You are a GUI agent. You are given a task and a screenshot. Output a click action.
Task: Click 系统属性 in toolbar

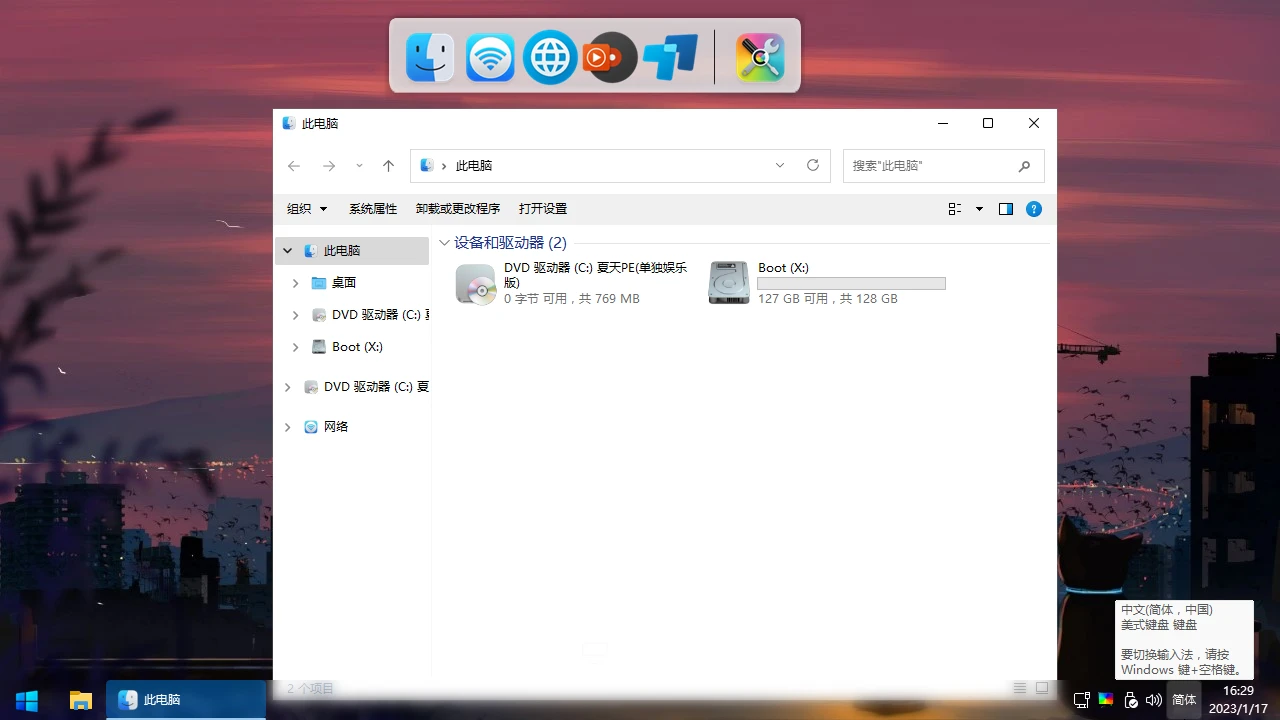click(373, 209)
